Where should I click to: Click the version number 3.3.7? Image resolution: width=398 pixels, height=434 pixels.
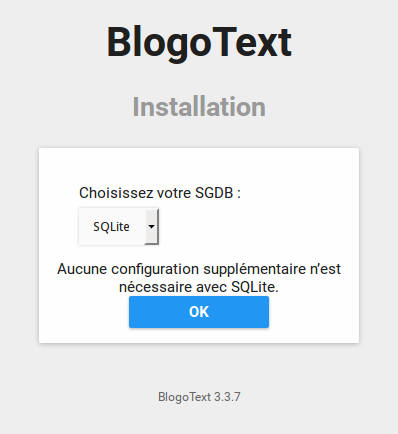coord(227,397)
